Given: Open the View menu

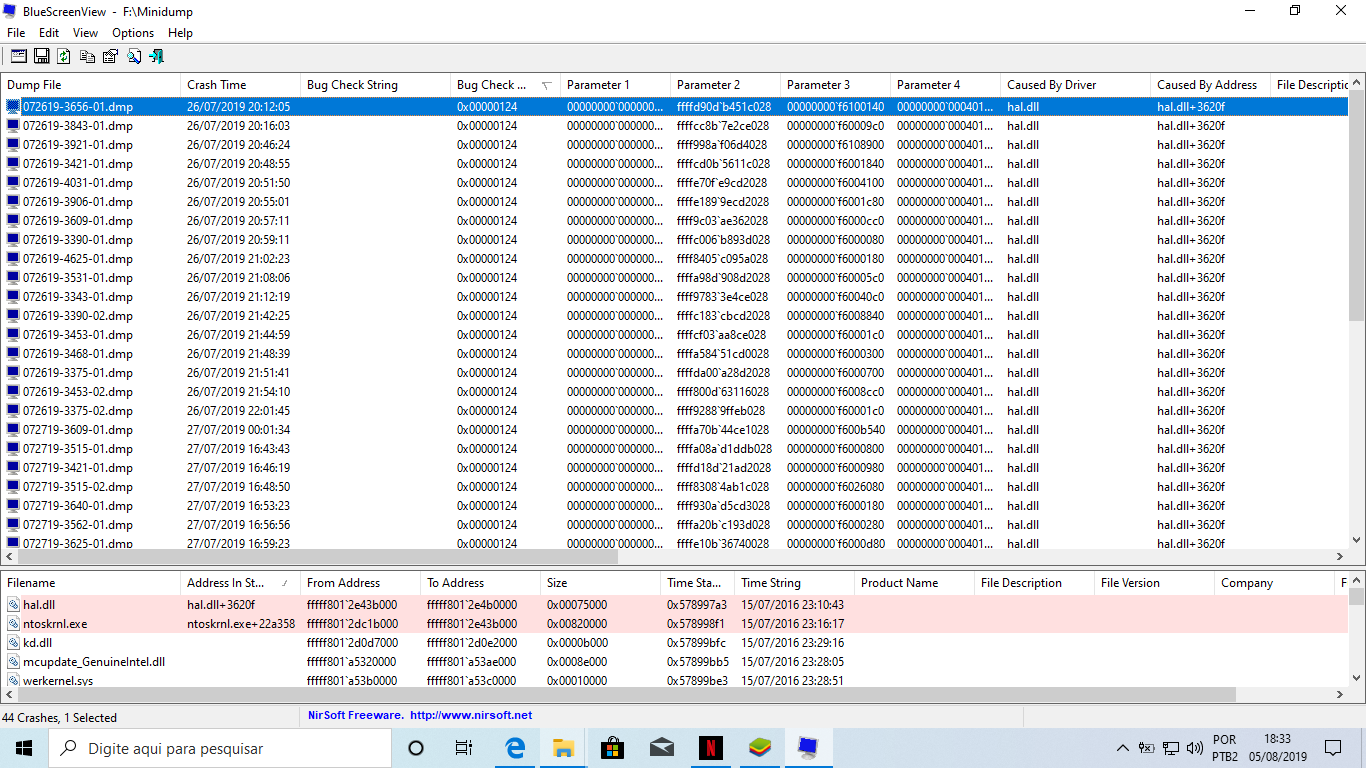Looking at the screenshot, I should (x=86, y=33).
